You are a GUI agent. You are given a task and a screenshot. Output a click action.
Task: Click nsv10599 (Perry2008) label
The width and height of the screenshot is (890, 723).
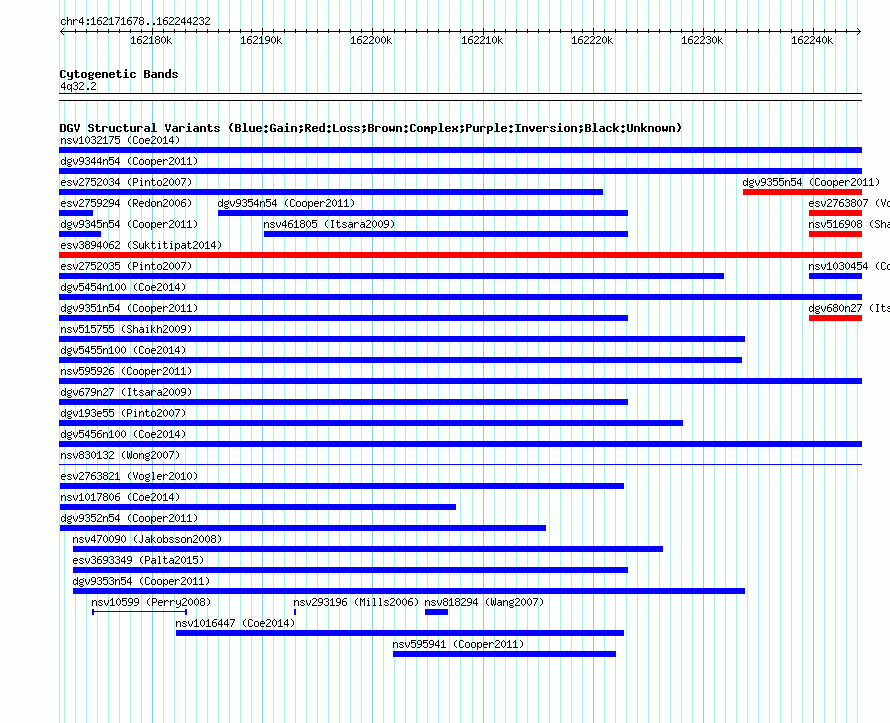point(151,602)
